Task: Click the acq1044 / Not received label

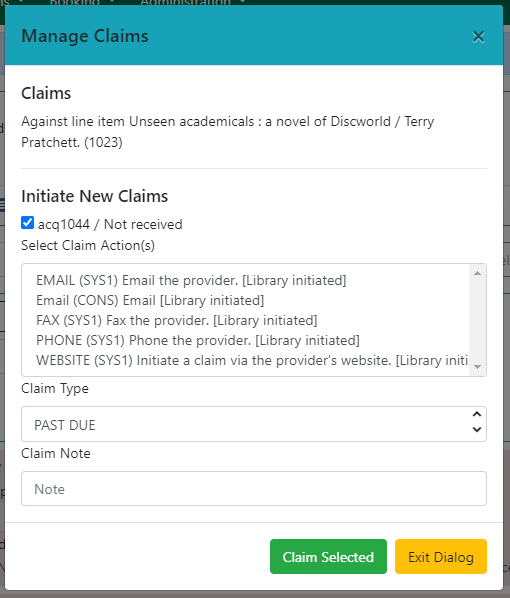Action: [110, 224]
